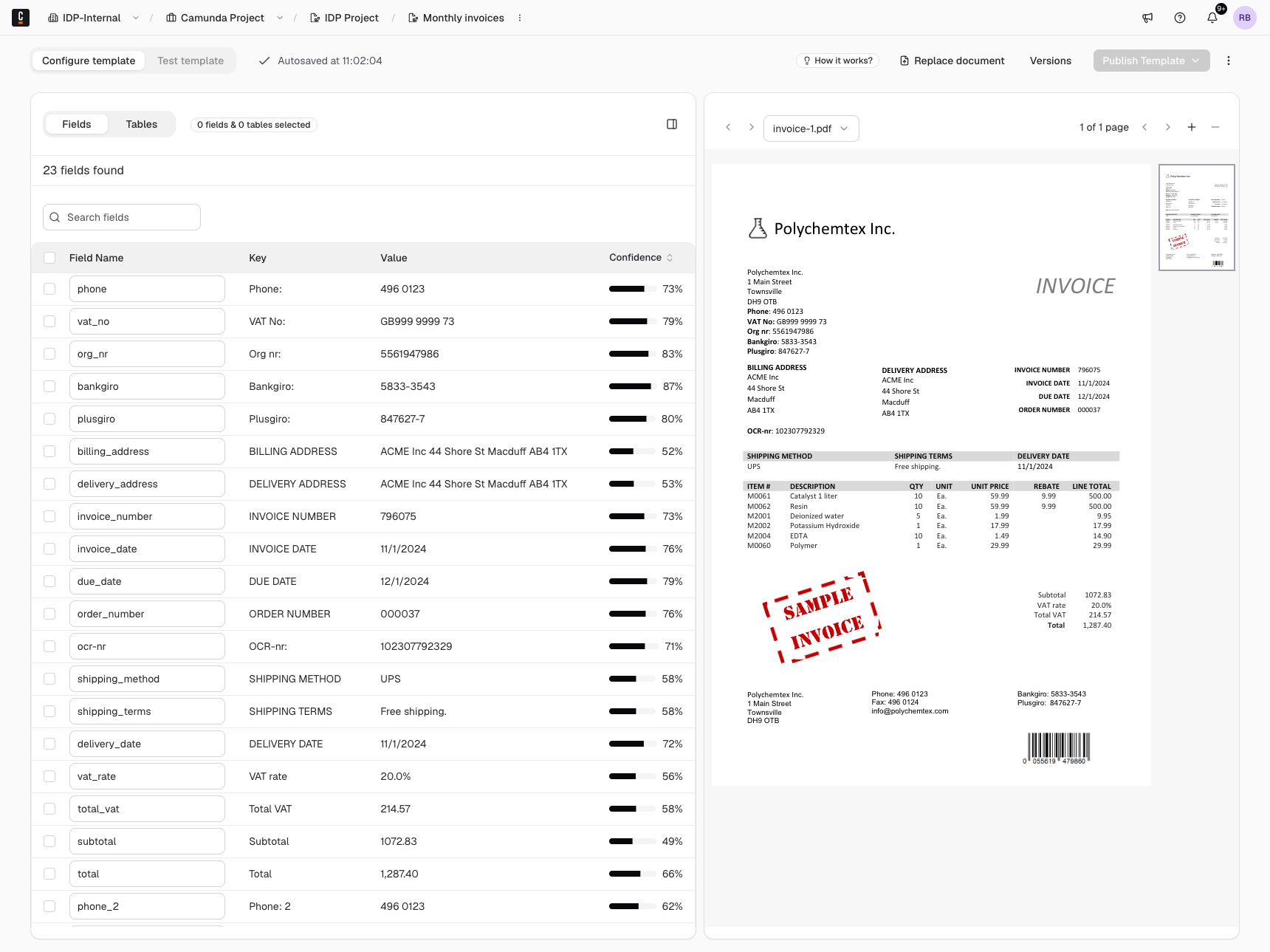Image resolution: width=1270 pixels, height=952 pixels.
Task: Check the bankgiro row checkbox
Action: point(49,386)
